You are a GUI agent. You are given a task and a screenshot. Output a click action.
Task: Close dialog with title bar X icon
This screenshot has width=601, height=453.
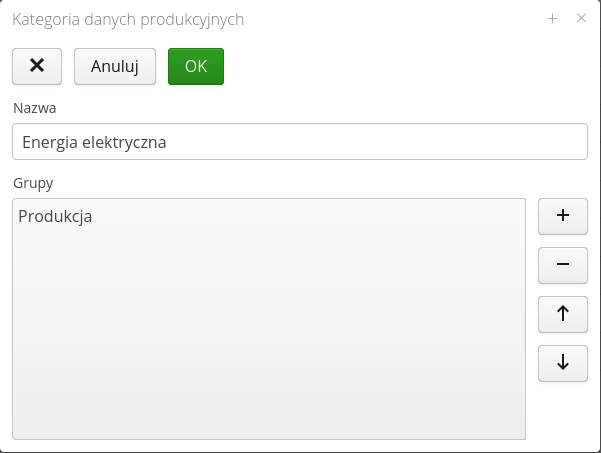[x=581, y=18]
